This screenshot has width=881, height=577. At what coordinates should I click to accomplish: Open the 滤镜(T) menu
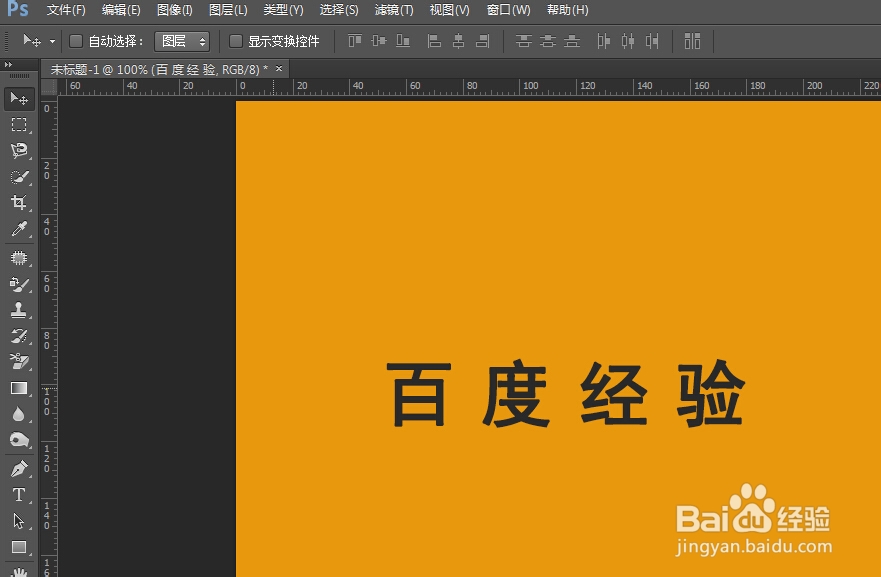pyautogui.click(x=394, y=10)
